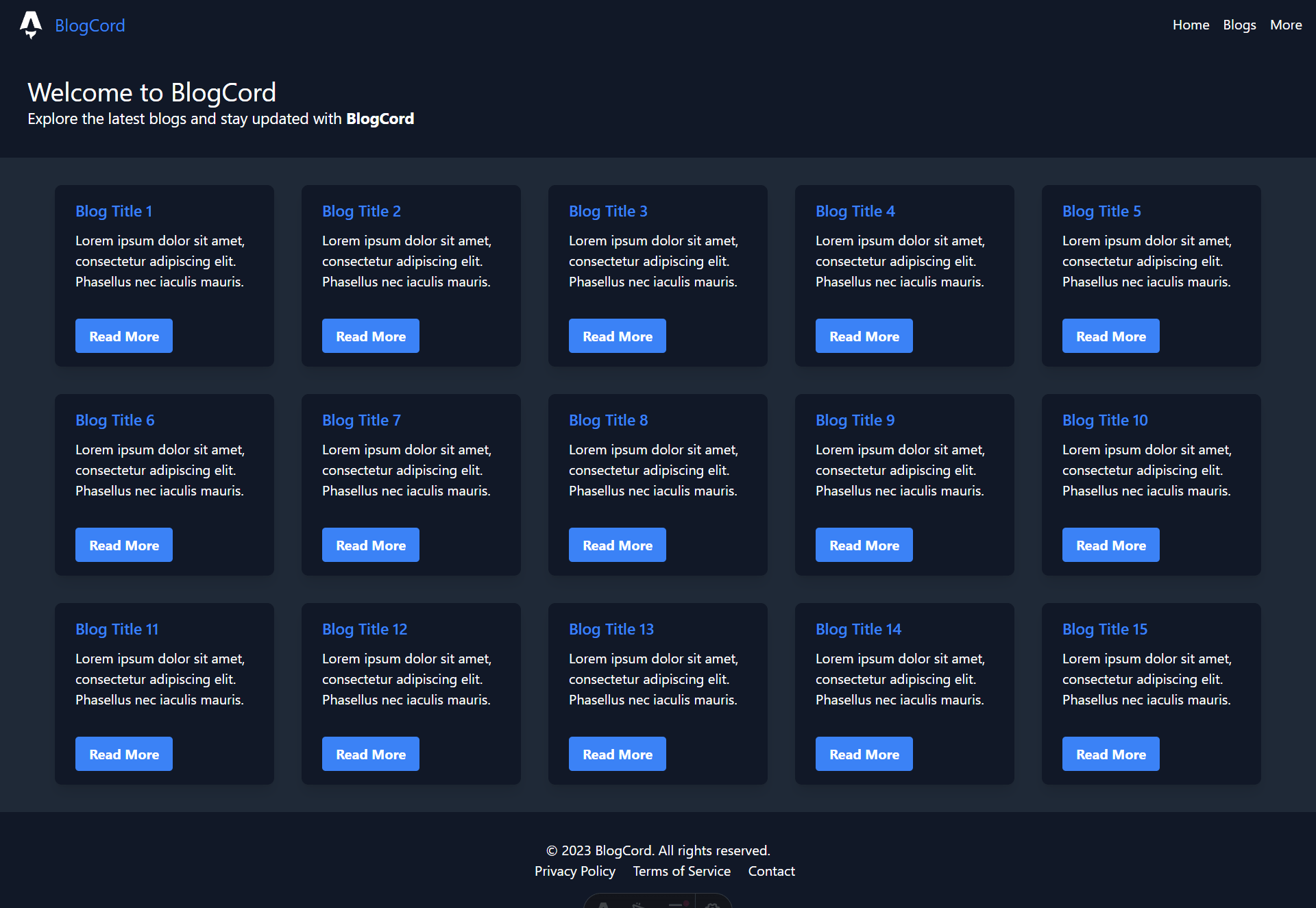Click the Contact footer link
The height and width of the screenshot is (908, 1316).
click(x=771, y=871)
